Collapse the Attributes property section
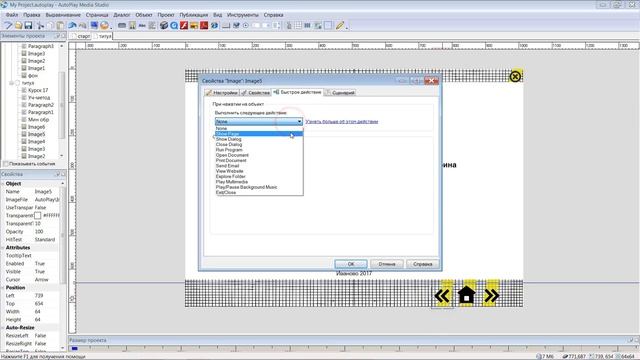 [3, 247]
